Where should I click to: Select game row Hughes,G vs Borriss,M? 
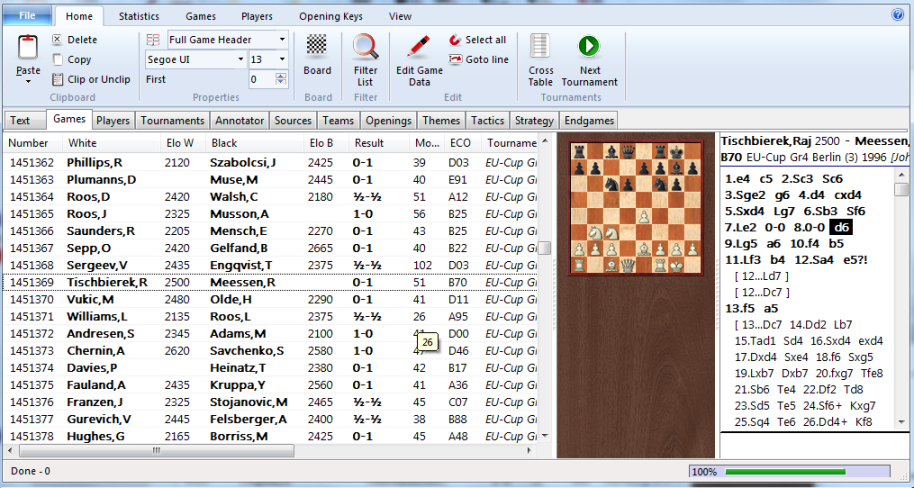(x=270, y=436)
